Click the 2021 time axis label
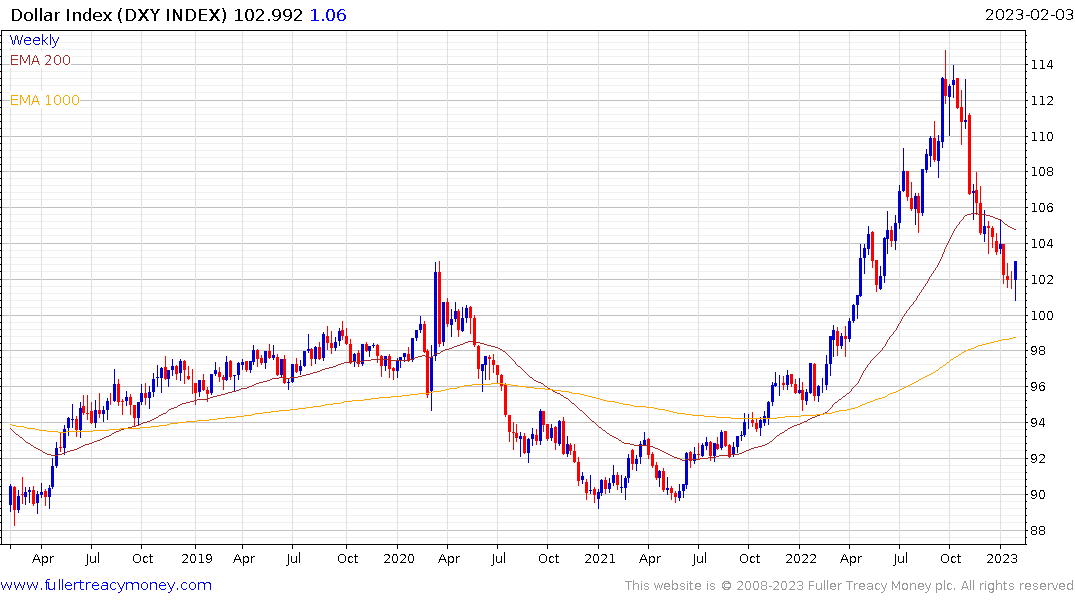The height and width of the screenshot is (600, 1075). coord(600,558)
